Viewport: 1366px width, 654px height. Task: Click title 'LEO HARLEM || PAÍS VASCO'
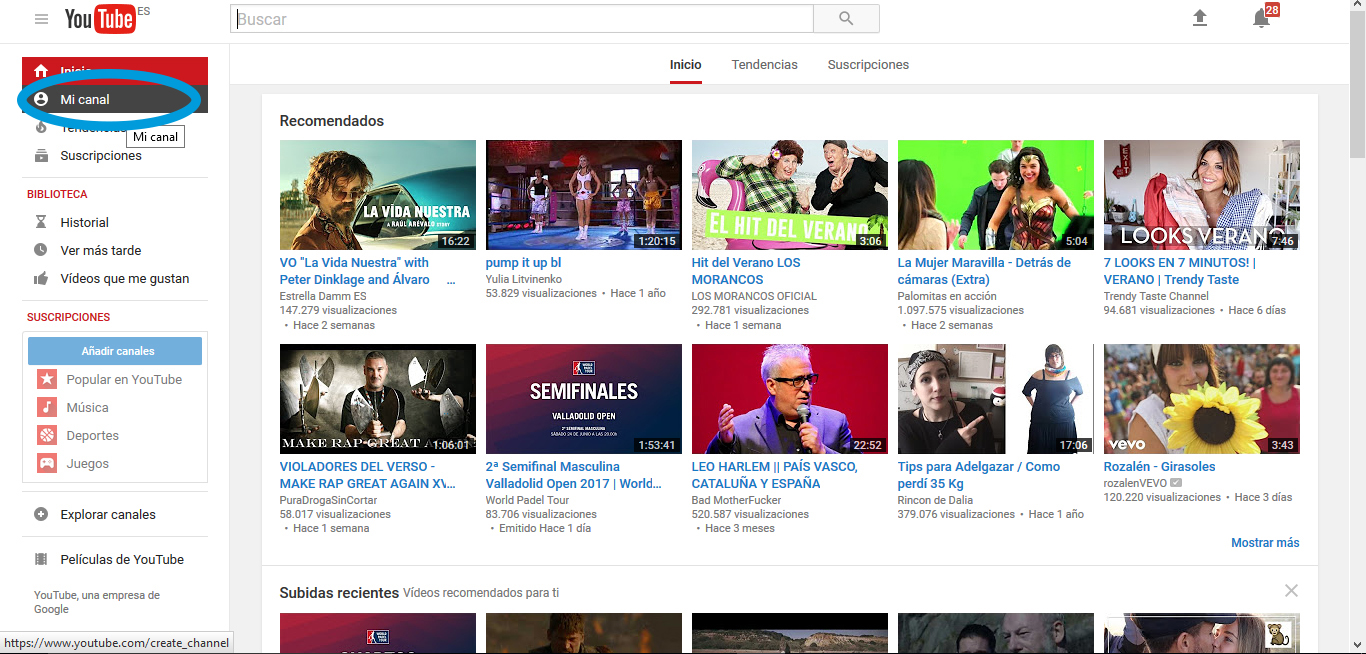click(775, 475)
